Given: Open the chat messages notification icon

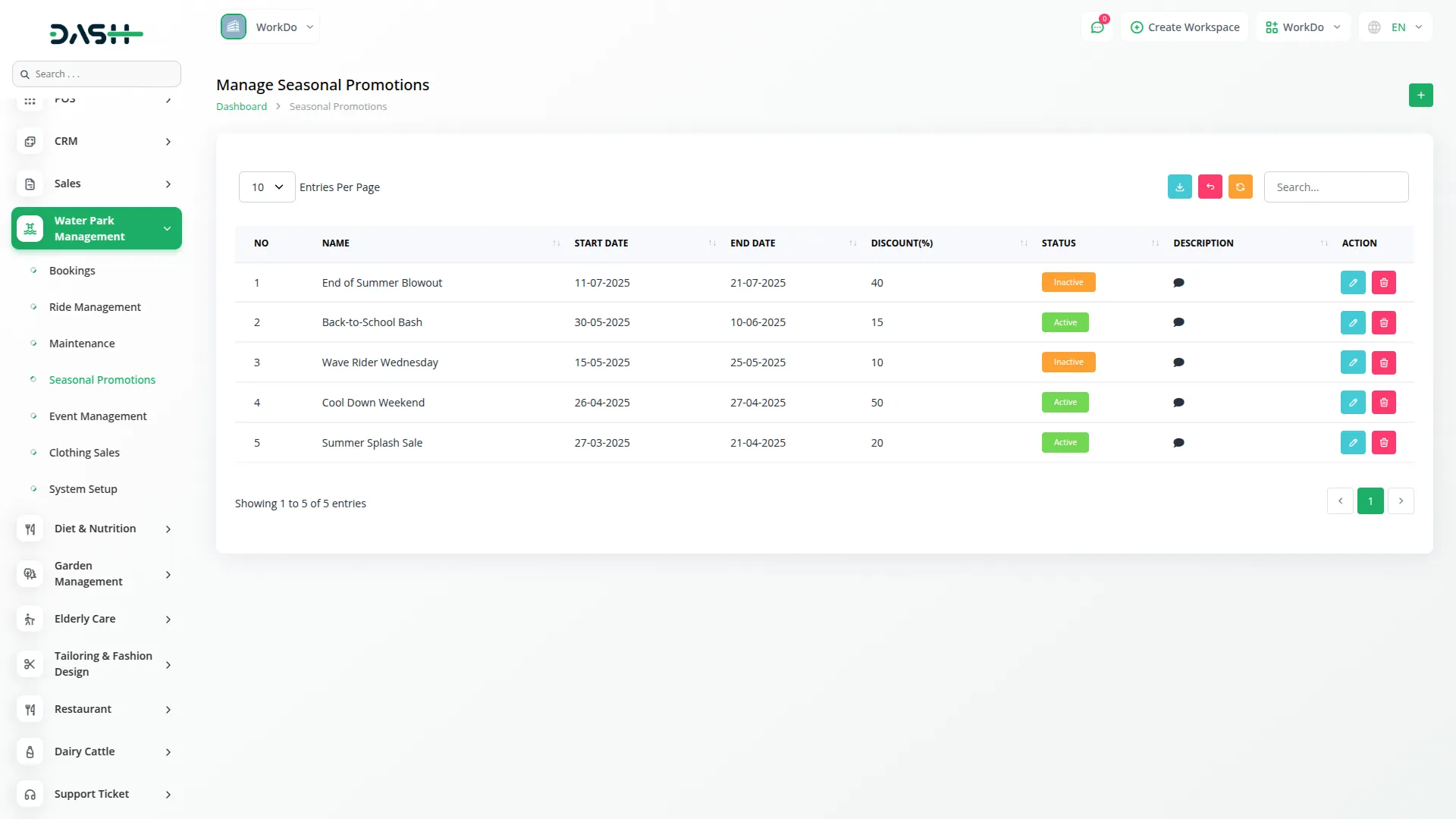Looking at the screenshot, I should tap(1097, 27).
